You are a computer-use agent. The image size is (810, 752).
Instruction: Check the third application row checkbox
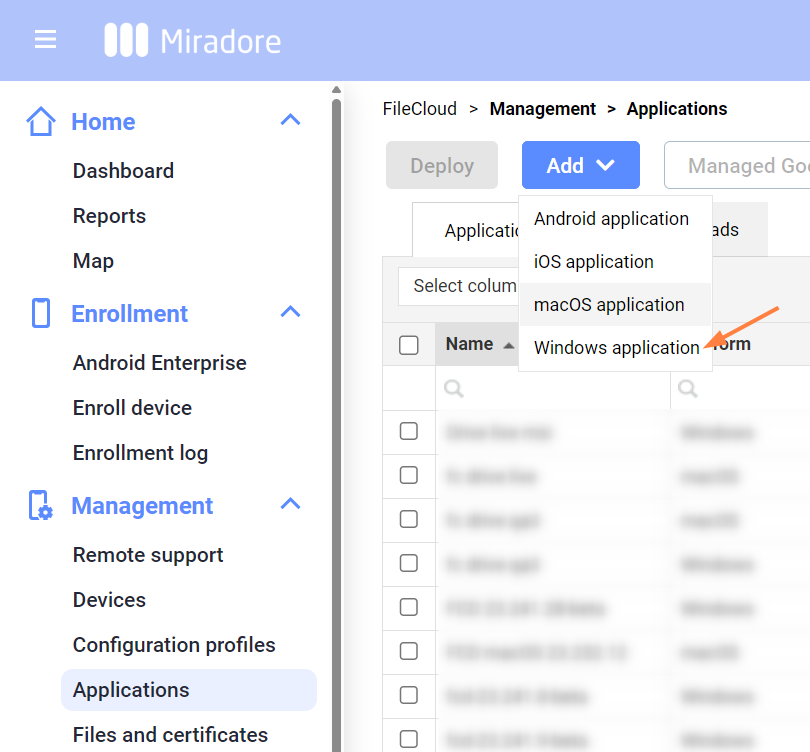(x=408, y=519)
